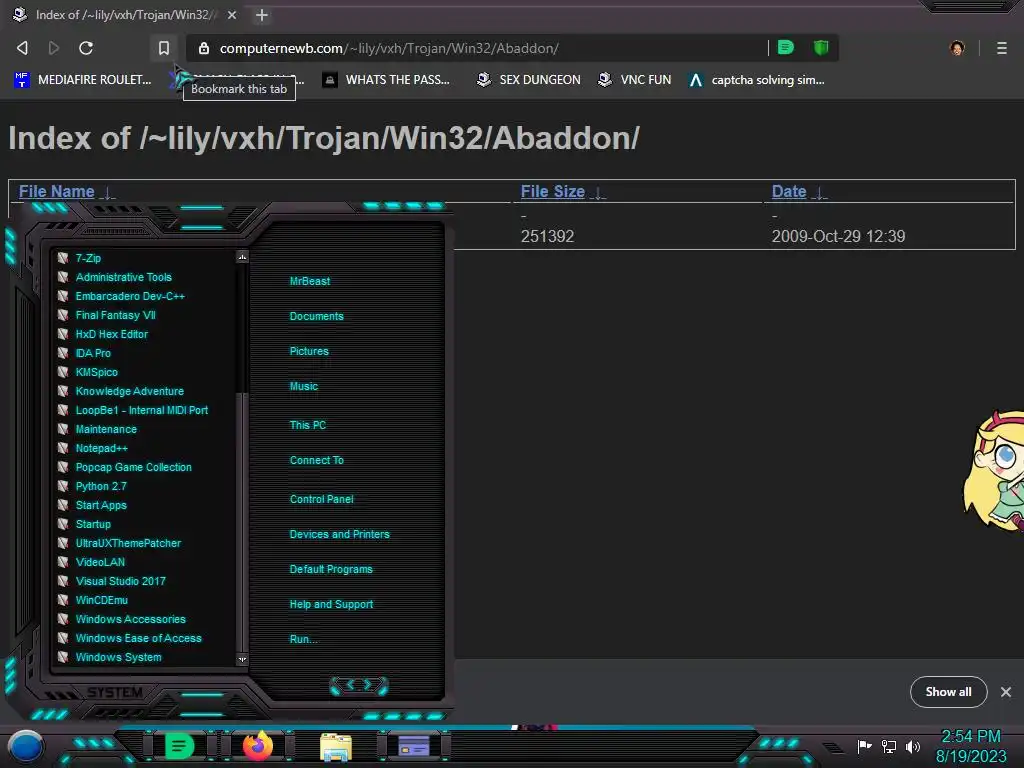This screenshot has width=1024, height=768.
Task: Open the browser hamburger menu
Action: pyautogui.click(x=1002, y=48)
